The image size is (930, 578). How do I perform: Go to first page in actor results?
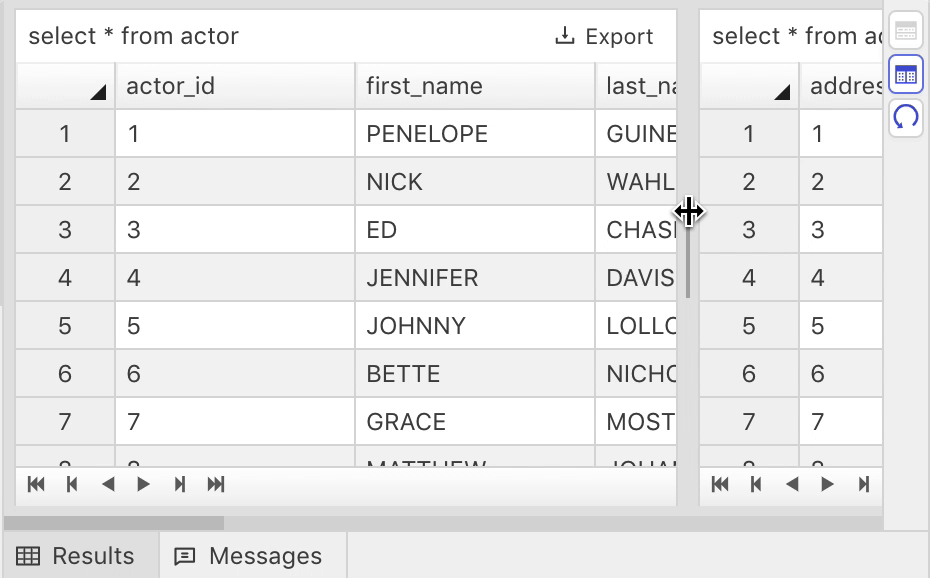coord(36,484)
